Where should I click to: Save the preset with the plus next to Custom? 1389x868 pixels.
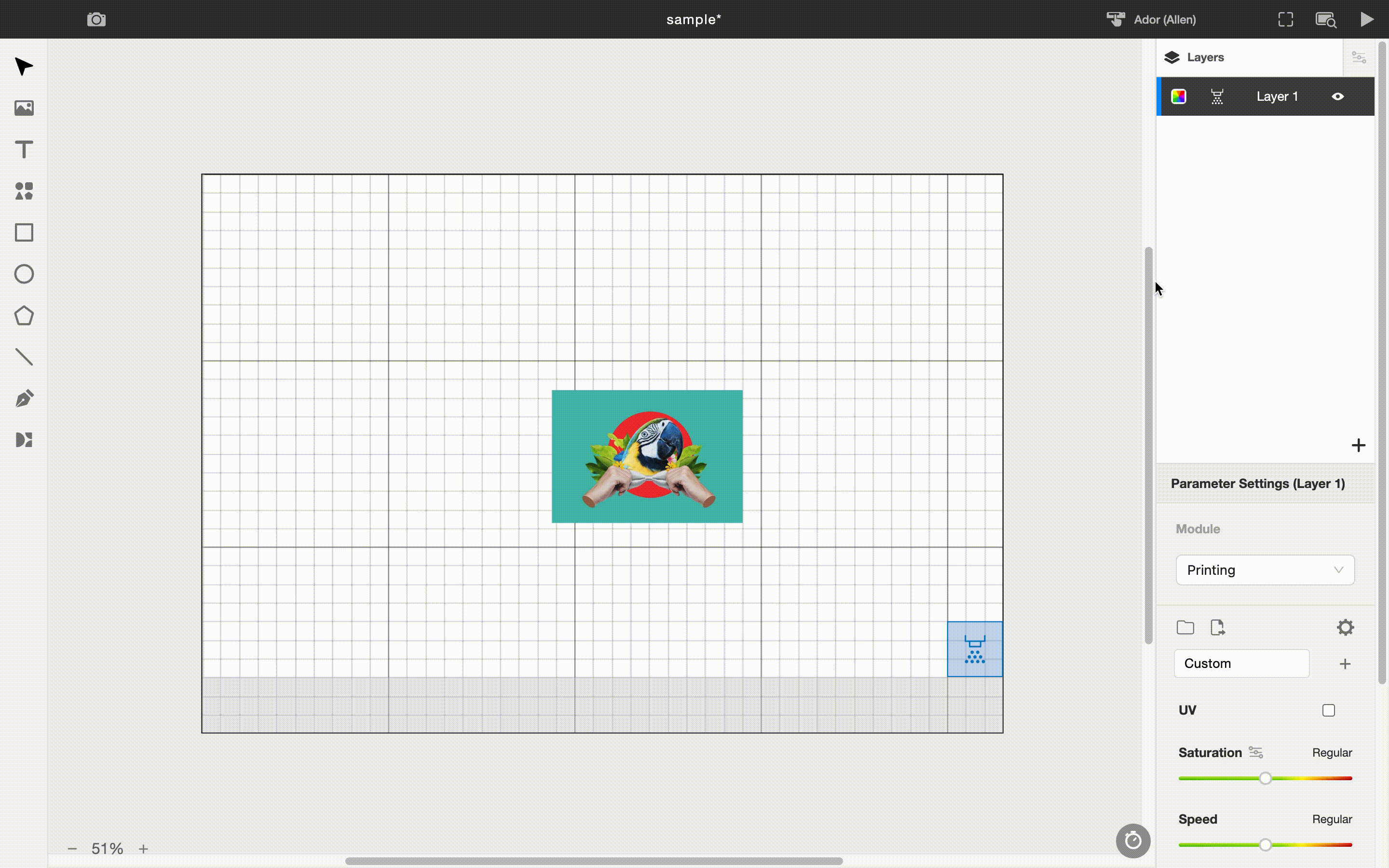click(1345, 664)
